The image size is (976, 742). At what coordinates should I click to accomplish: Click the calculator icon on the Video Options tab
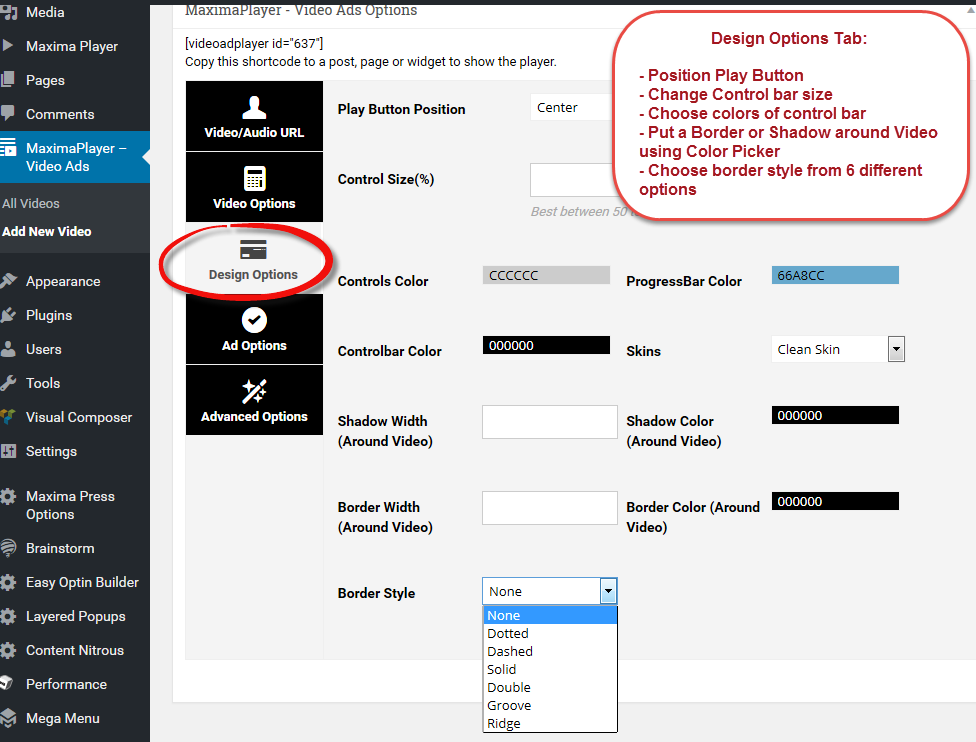pos(254,178)
